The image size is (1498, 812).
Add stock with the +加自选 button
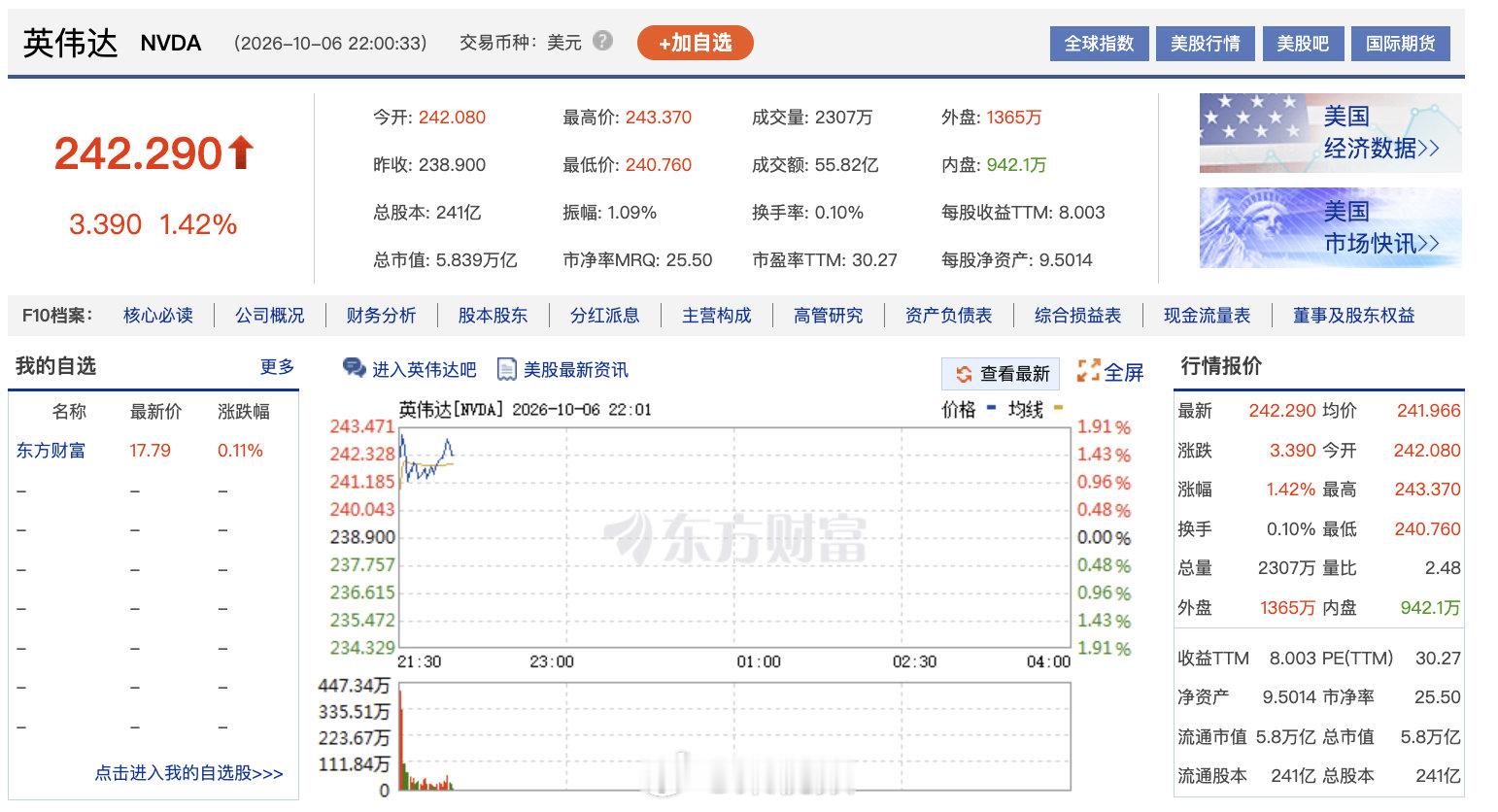click(695, 43)
